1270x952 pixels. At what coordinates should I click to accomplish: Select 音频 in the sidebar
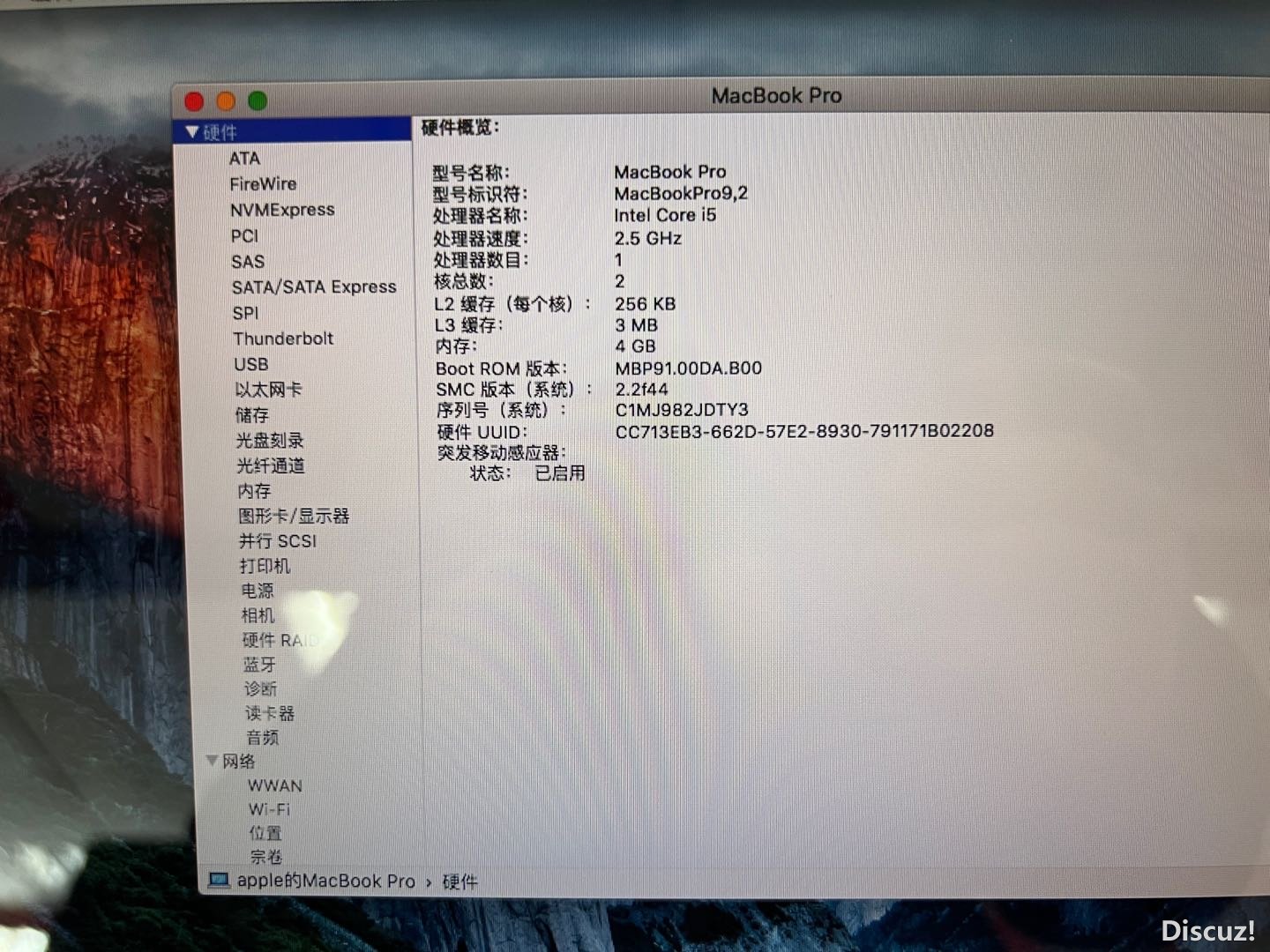pyautogui.click(x=263, y=738)
